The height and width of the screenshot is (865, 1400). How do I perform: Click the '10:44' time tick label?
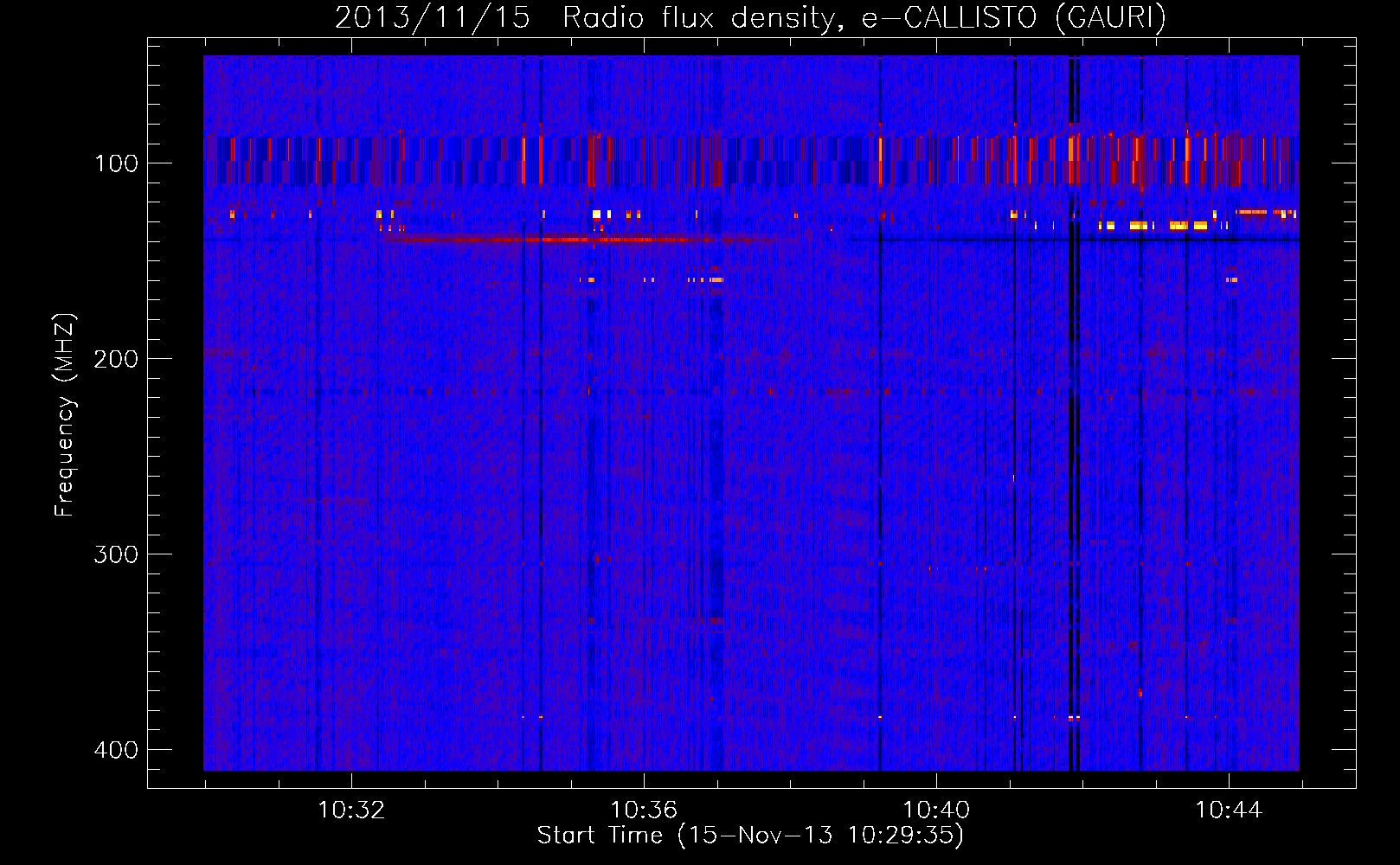pos(1229,811)
